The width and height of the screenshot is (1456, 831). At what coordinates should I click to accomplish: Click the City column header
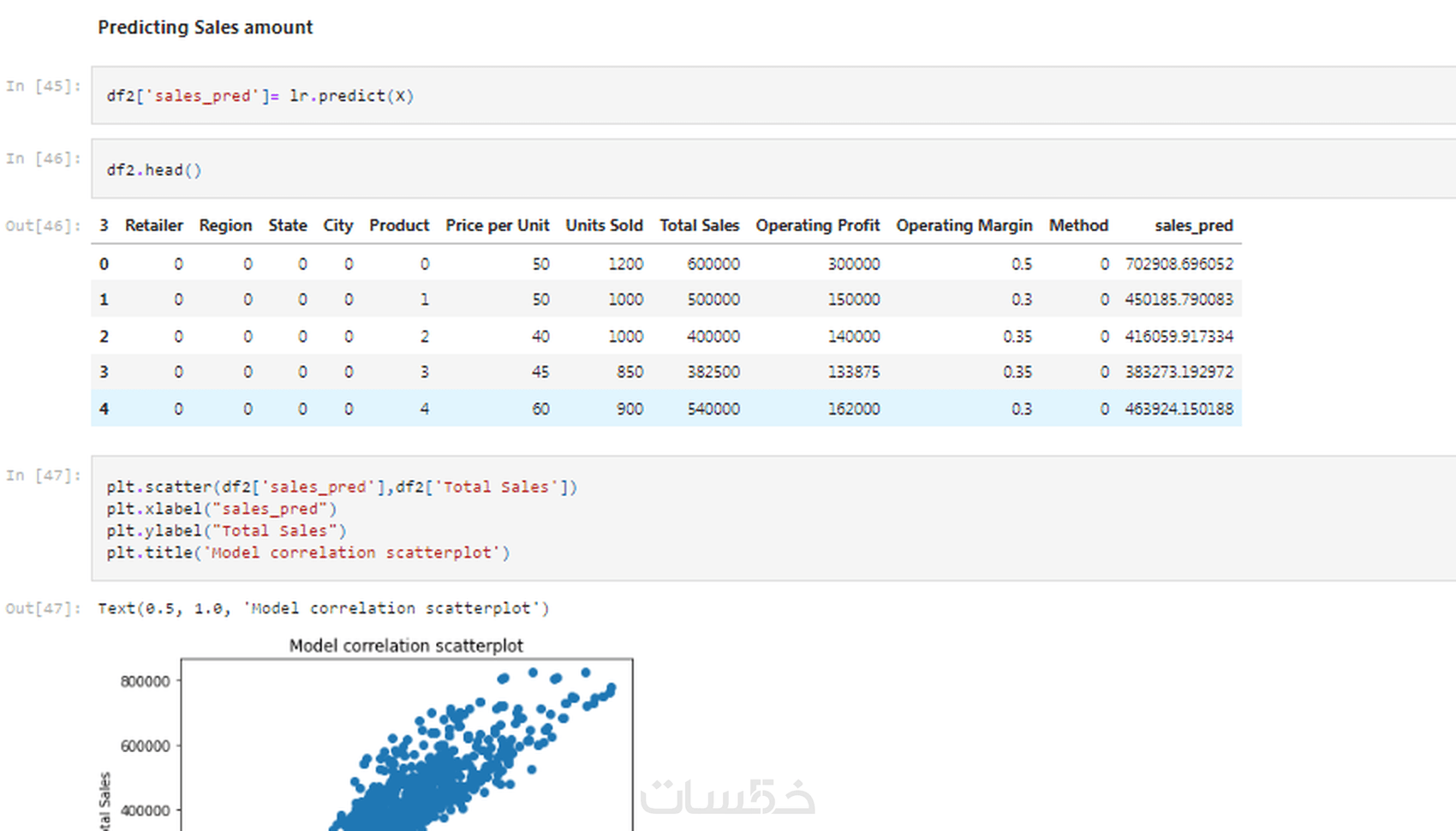(x=338, y=225)
